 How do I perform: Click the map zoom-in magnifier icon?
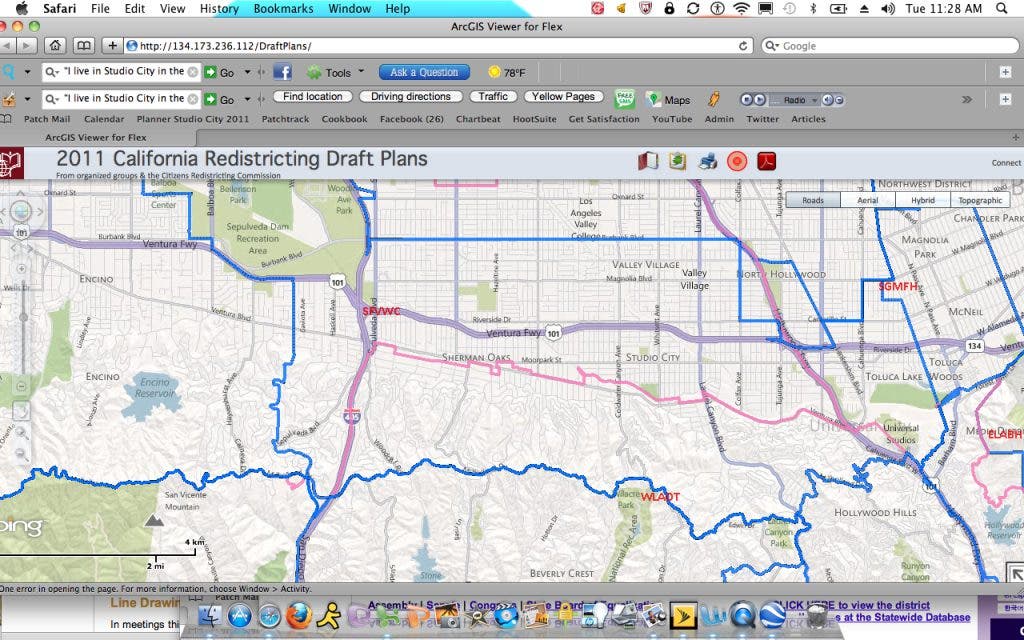pyautogui.click(x=21, y=432)
